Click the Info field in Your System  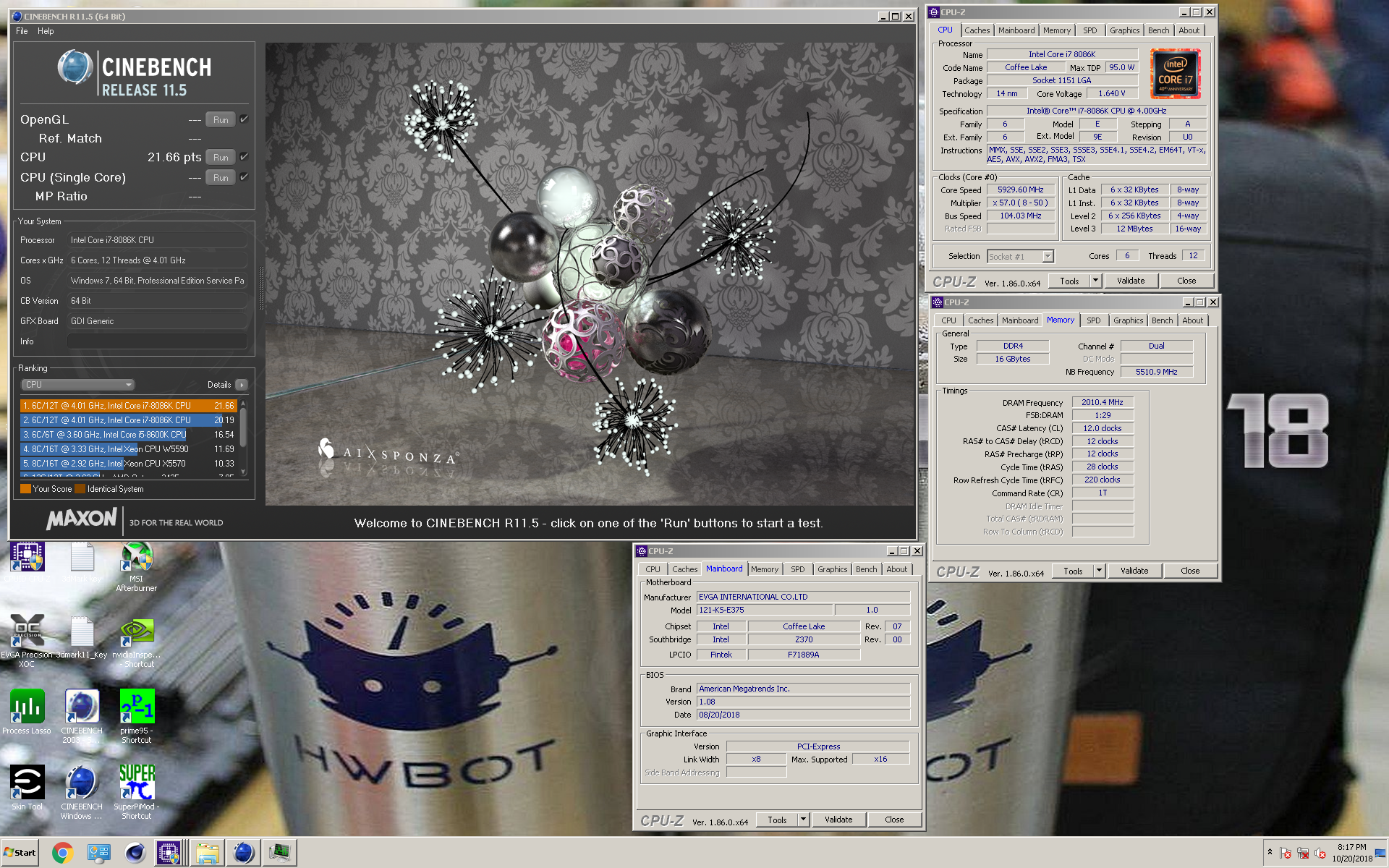[158, 341]
